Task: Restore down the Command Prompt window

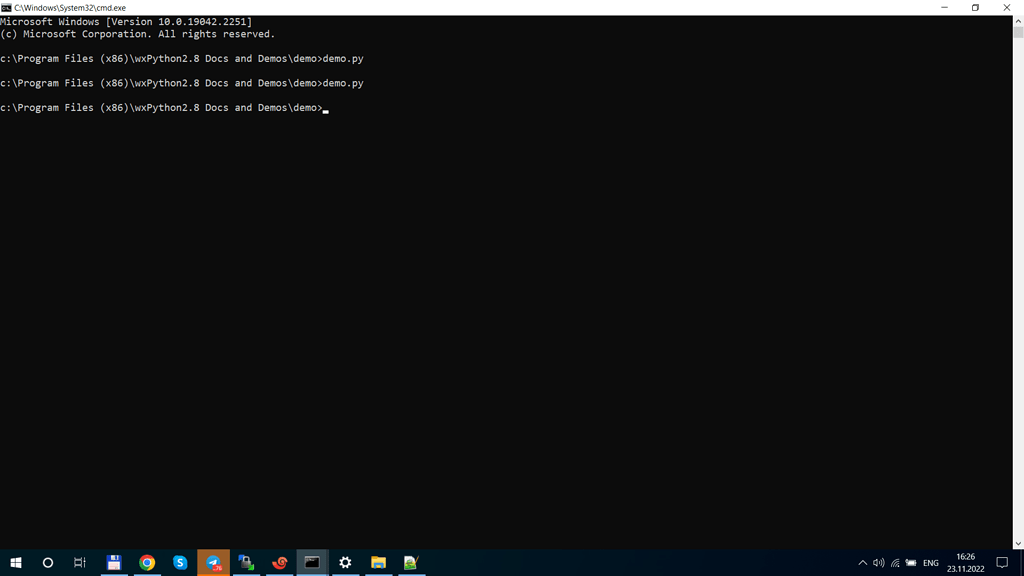Action: (975, 7)
